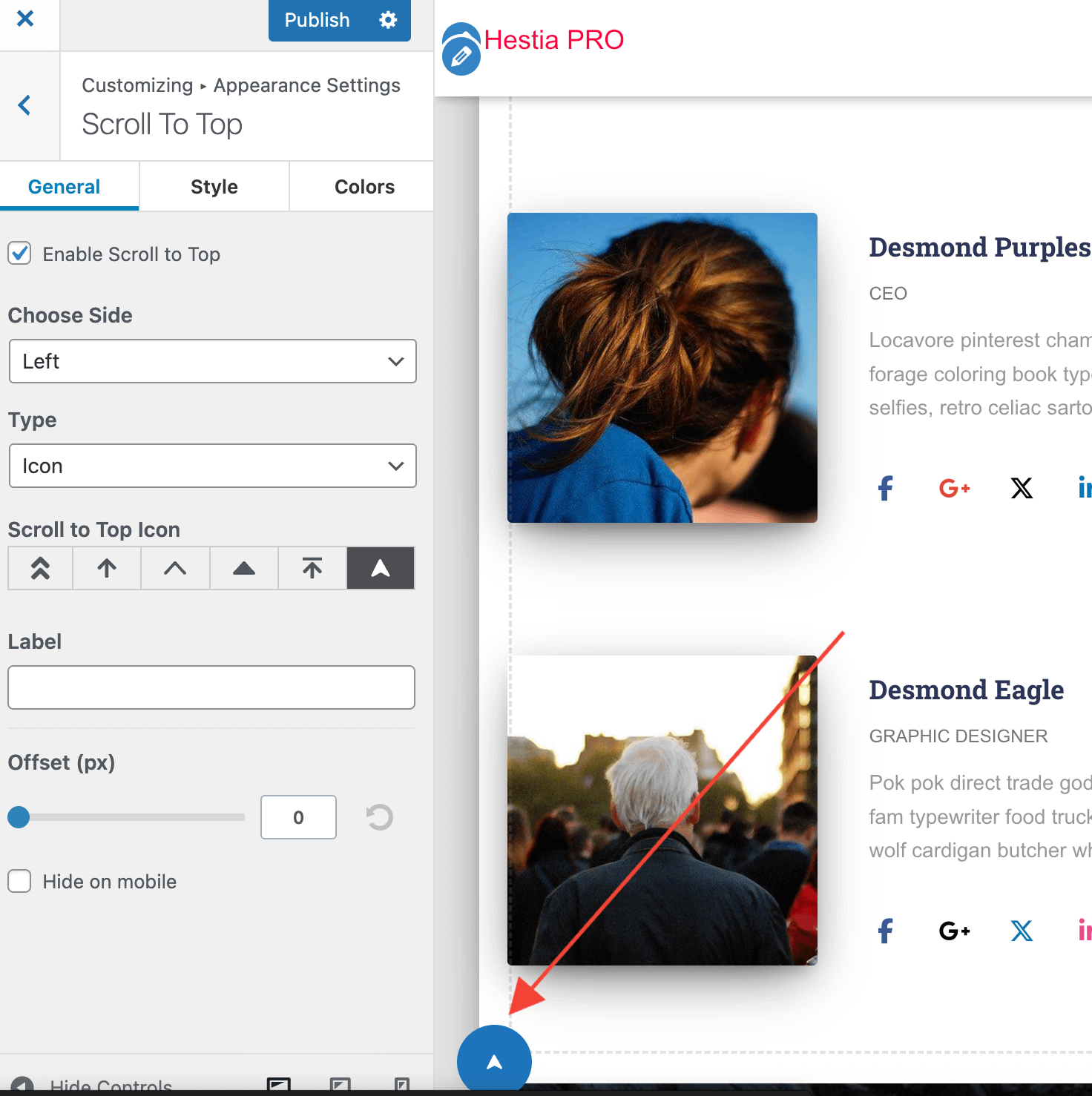The height and width of the screenshot is (1096, 1092).
Task: Click the reset offset icon
Action: [379, 817]
